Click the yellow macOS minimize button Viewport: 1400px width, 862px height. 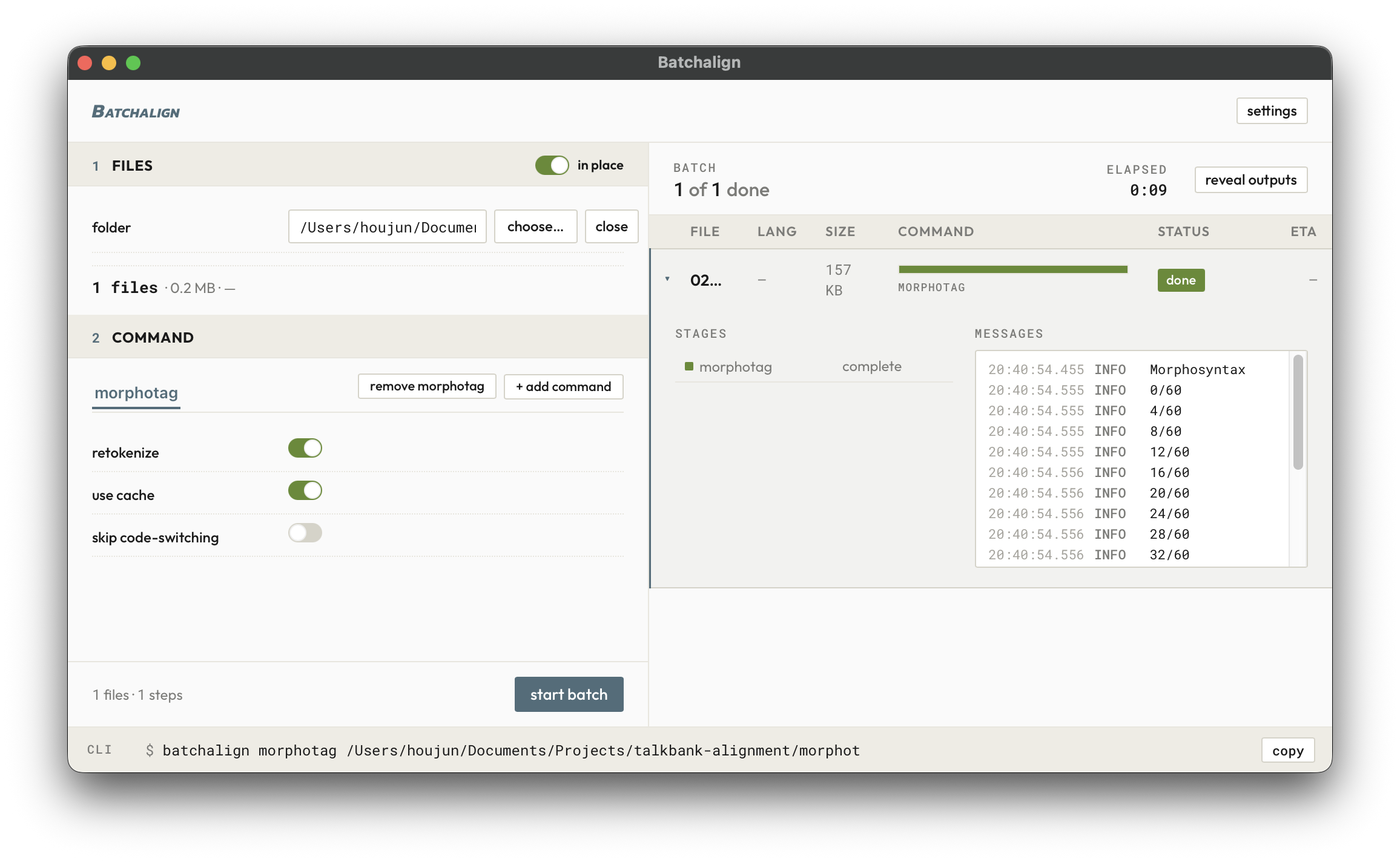[x=109, y=63]
